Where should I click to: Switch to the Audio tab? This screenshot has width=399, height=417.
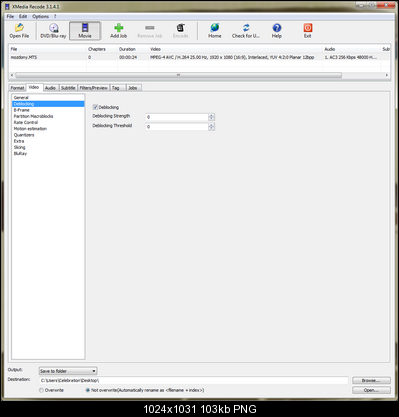50,88
